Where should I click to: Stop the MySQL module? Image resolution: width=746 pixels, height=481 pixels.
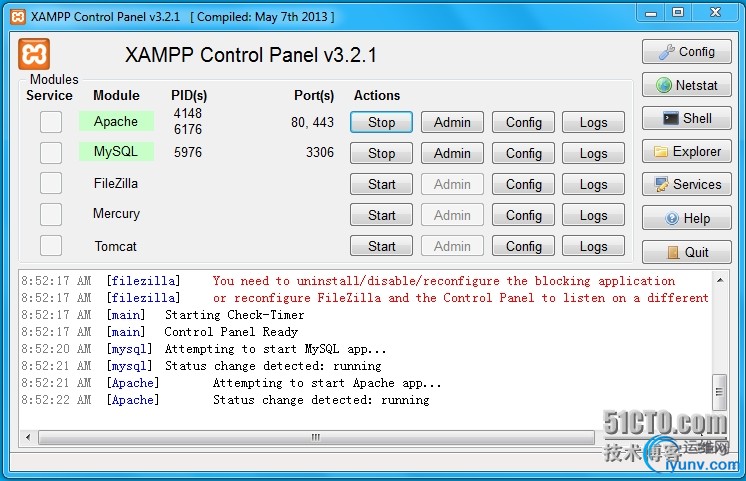[x=381, y=153]
